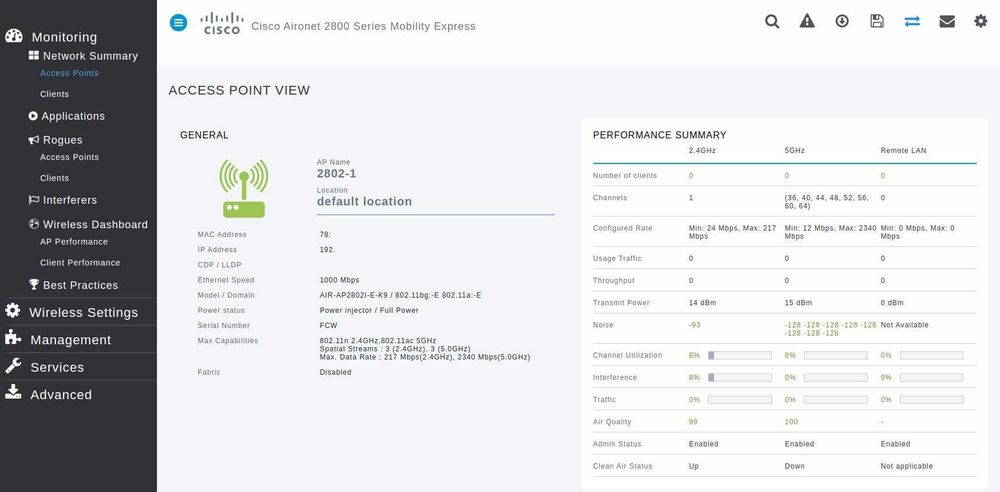This screenshot has height=492, width=1000.
Task: Open Interferers in sidebar
Action: (x=70, y=200)
